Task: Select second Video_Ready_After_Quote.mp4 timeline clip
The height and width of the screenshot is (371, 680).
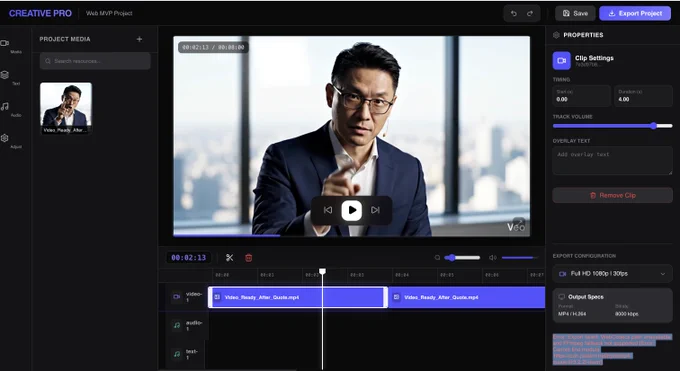Action: 467,297
